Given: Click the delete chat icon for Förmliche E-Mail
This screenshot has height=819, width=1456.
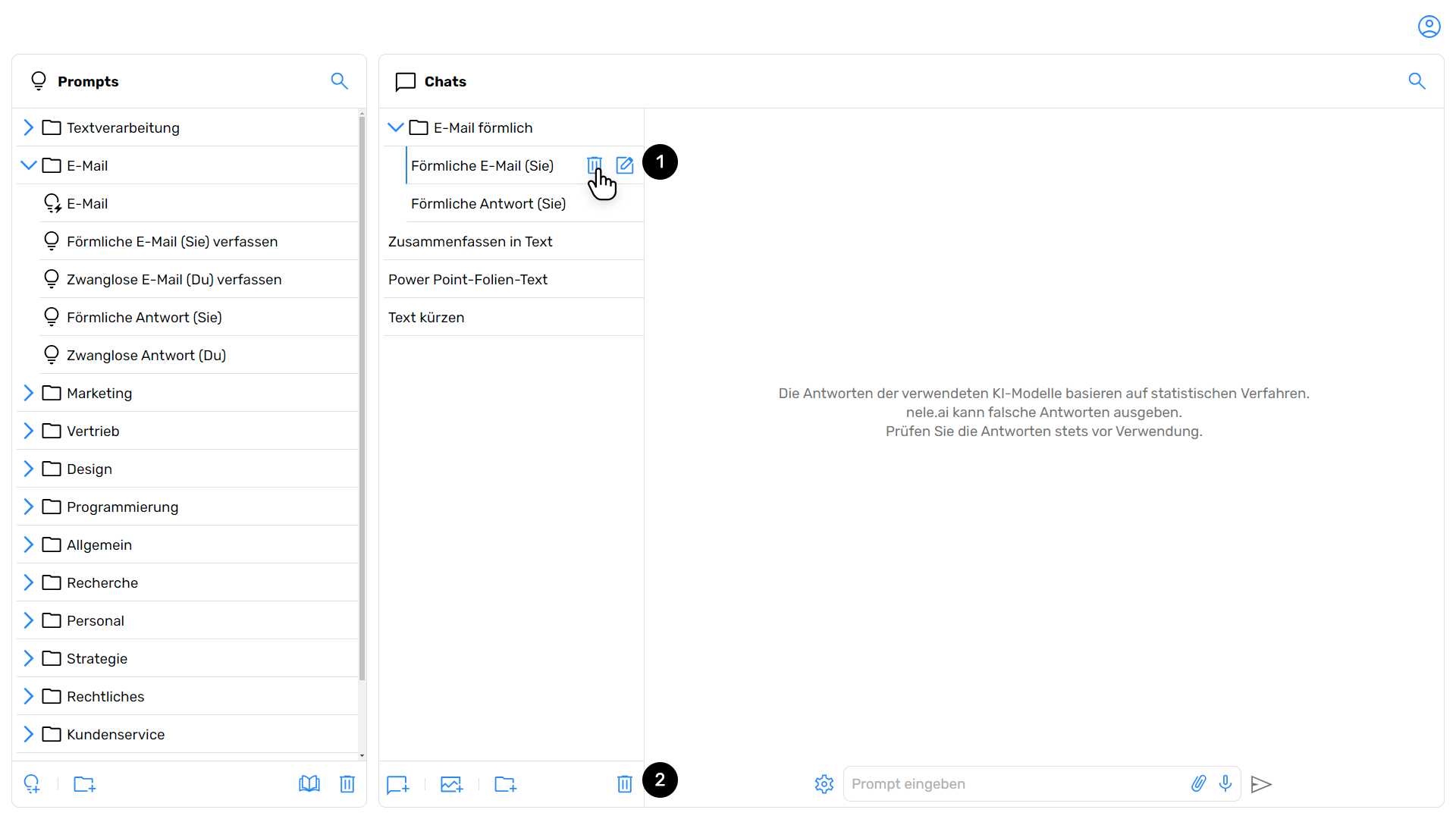Looking at the screenshot, I should click(594, 165).
